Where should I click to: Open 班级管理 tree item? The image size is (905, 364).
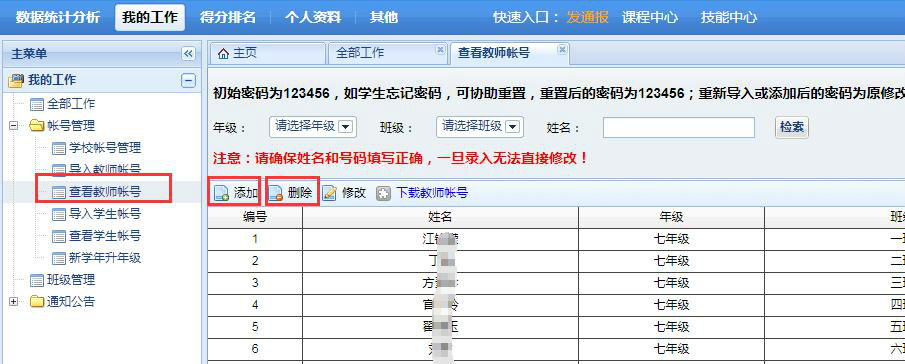tap(70, 280)
